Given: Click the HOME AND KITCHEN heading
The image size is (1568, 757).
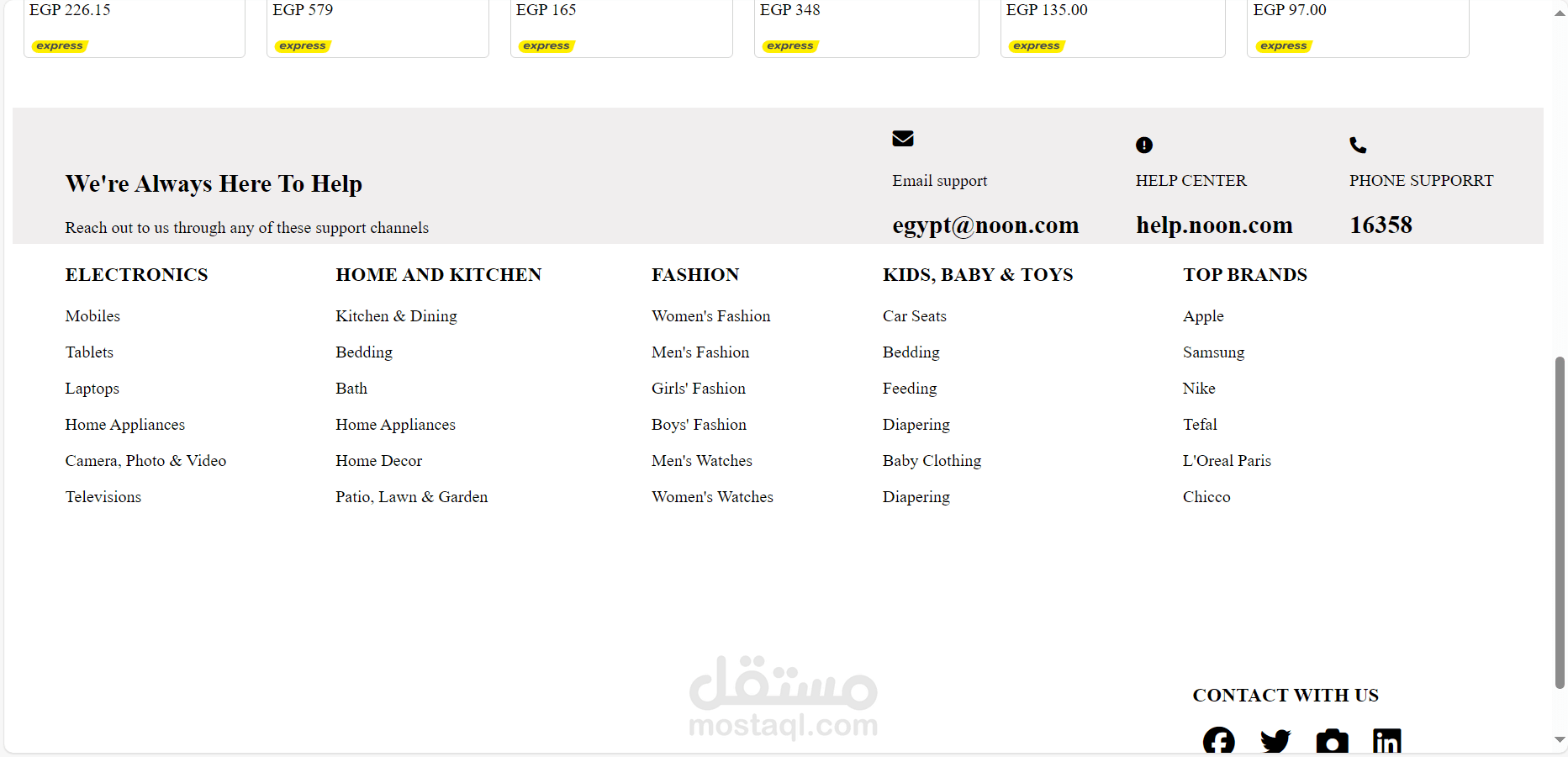Looking at the screenshot, I should tap(439, 275).
